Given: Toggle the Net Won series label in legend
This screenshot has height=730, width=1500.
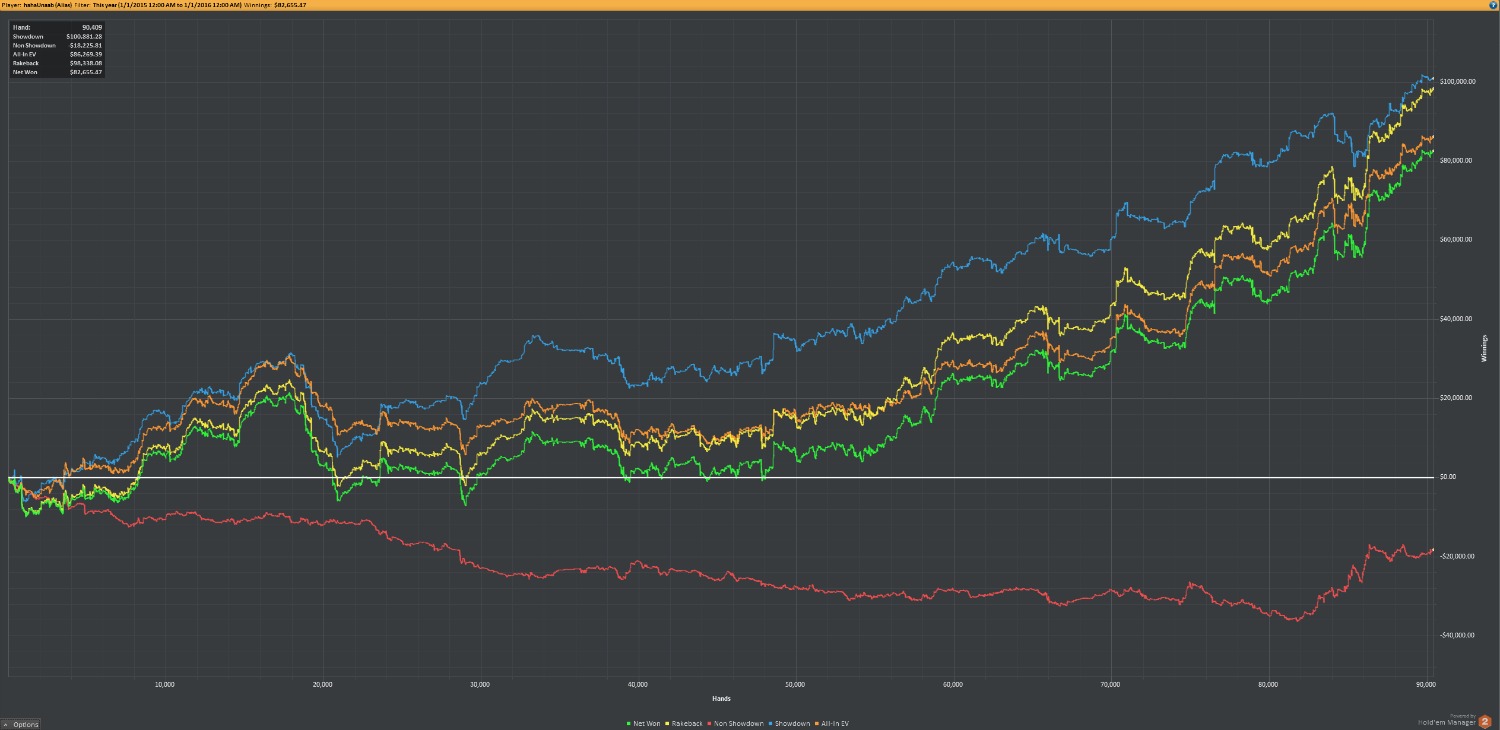Looking at the screenshot, I should tap(646, 723).
